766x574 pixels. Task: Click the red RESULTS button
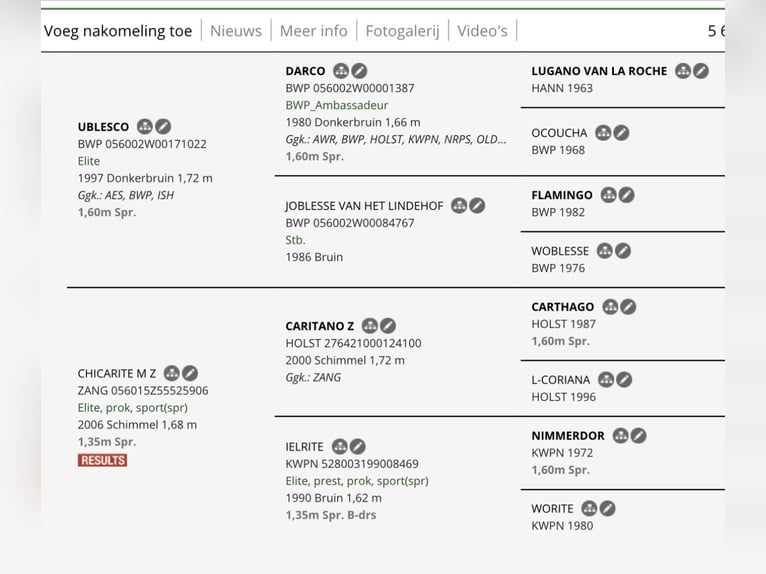103,460
